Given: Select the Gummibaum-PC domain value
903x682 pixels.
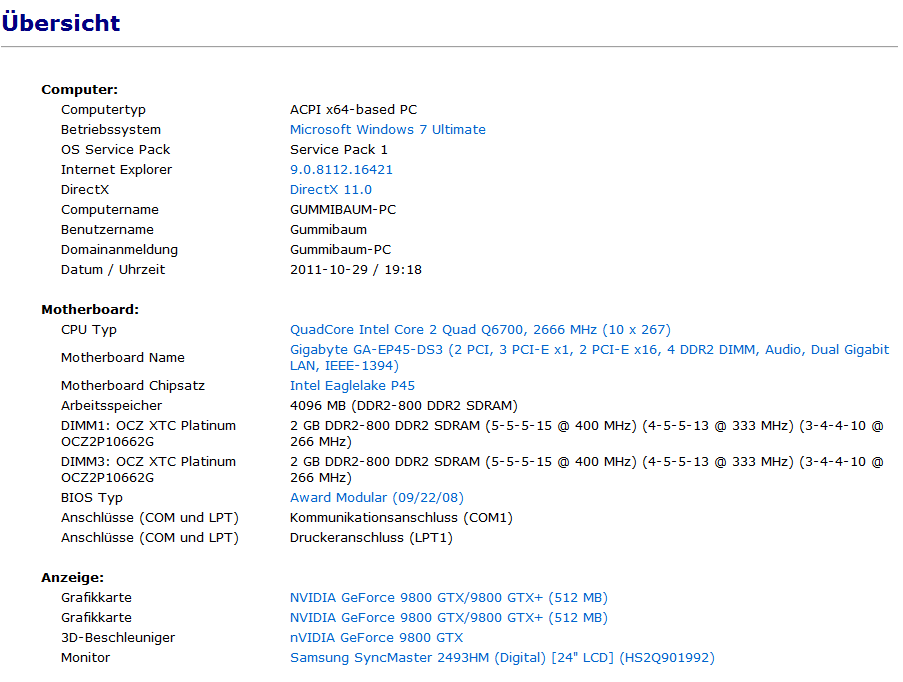Looking at the screenshot, I should (x=340, y=250).
